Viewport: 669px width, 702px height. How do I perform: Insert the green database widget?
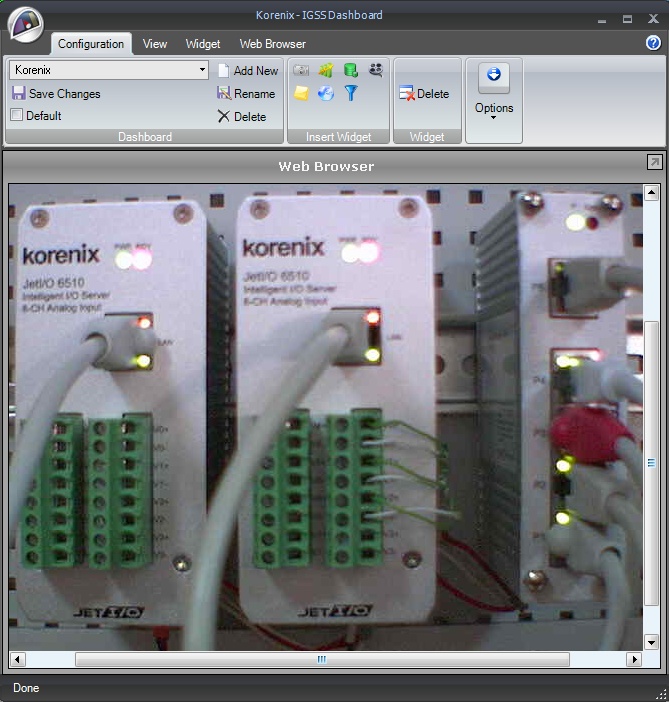click(351, 70)
